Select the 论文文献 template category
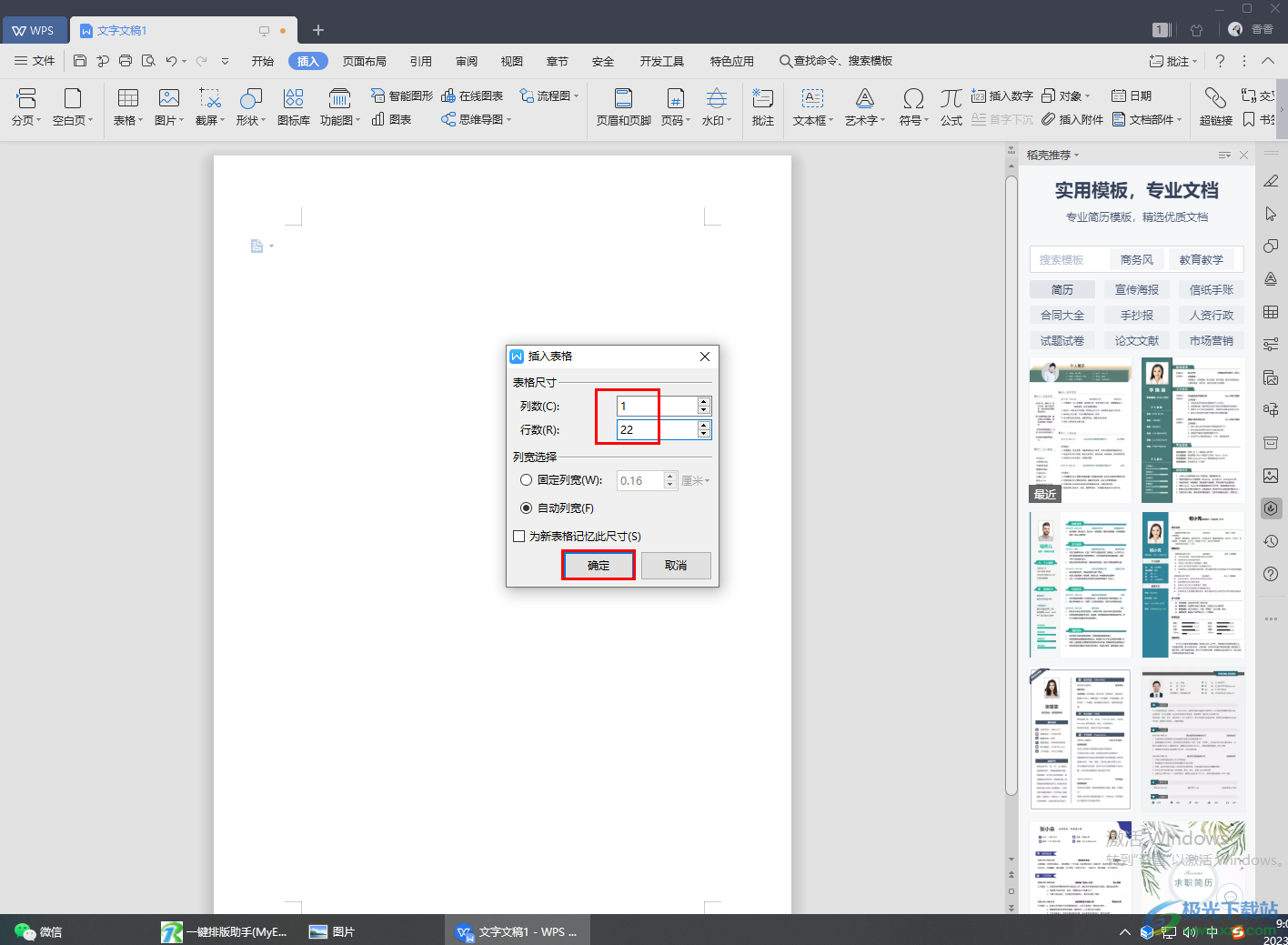The height and width of the screenshot is (945, 1288). tap(1137, 340)
